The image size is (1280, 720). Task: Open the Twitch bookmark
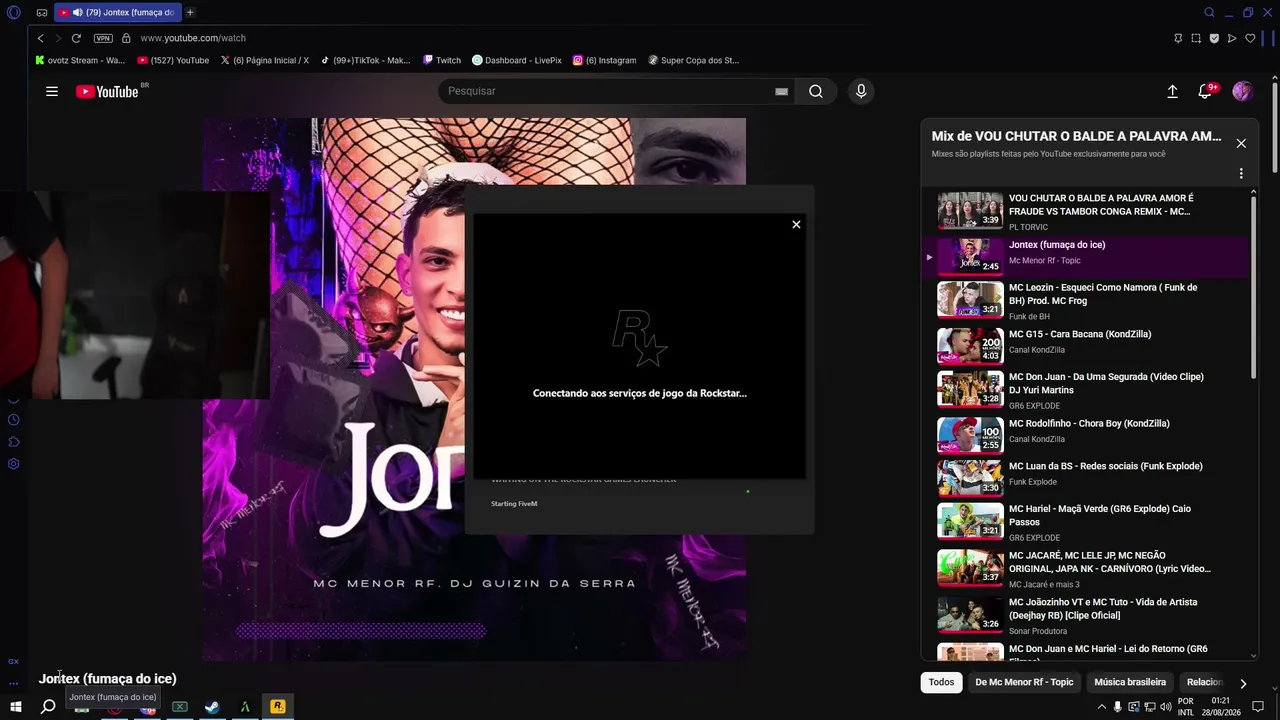click(441, 60)
